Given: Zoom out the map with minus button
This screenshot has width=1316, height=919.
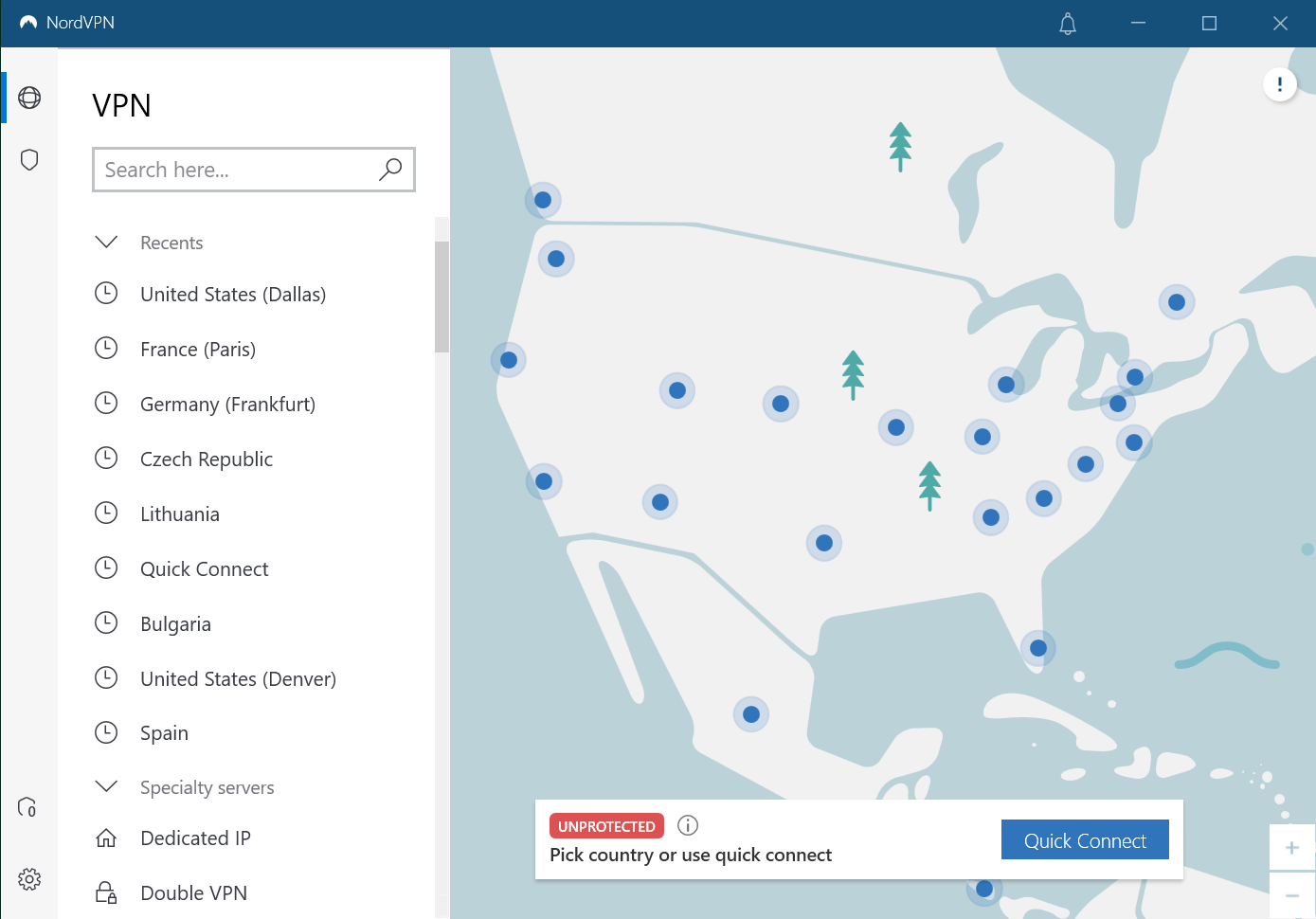Looking at the screenshot, I should click(x=1292, y=895).
